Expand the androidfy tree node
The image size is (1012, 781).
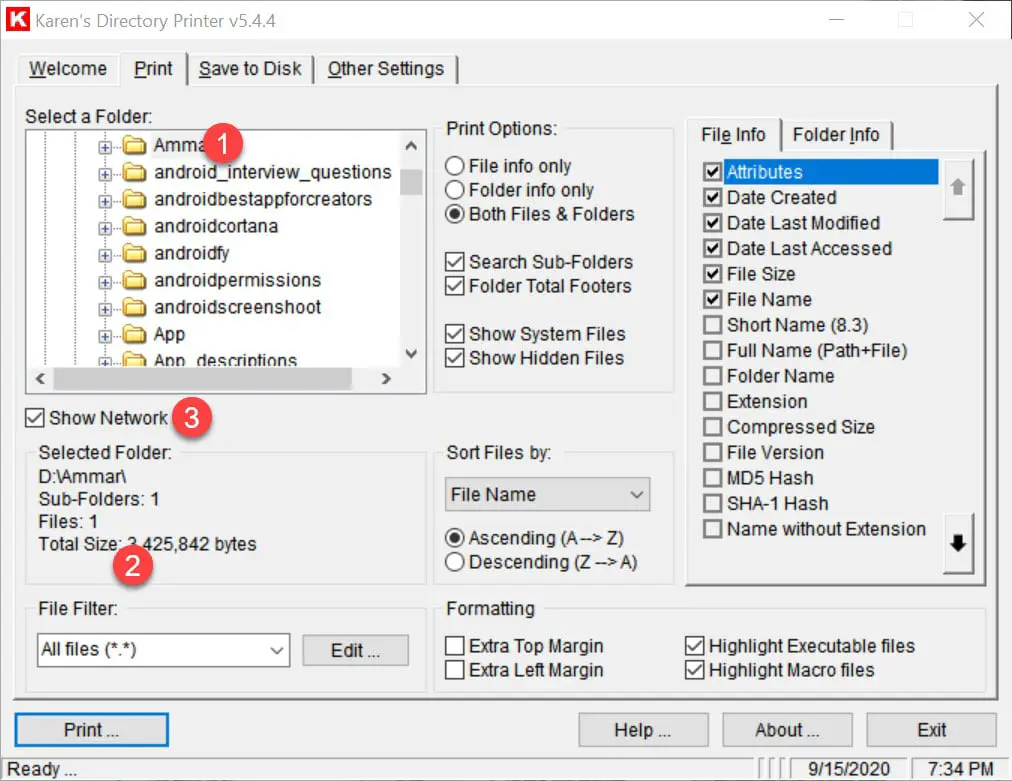point(105,256)
